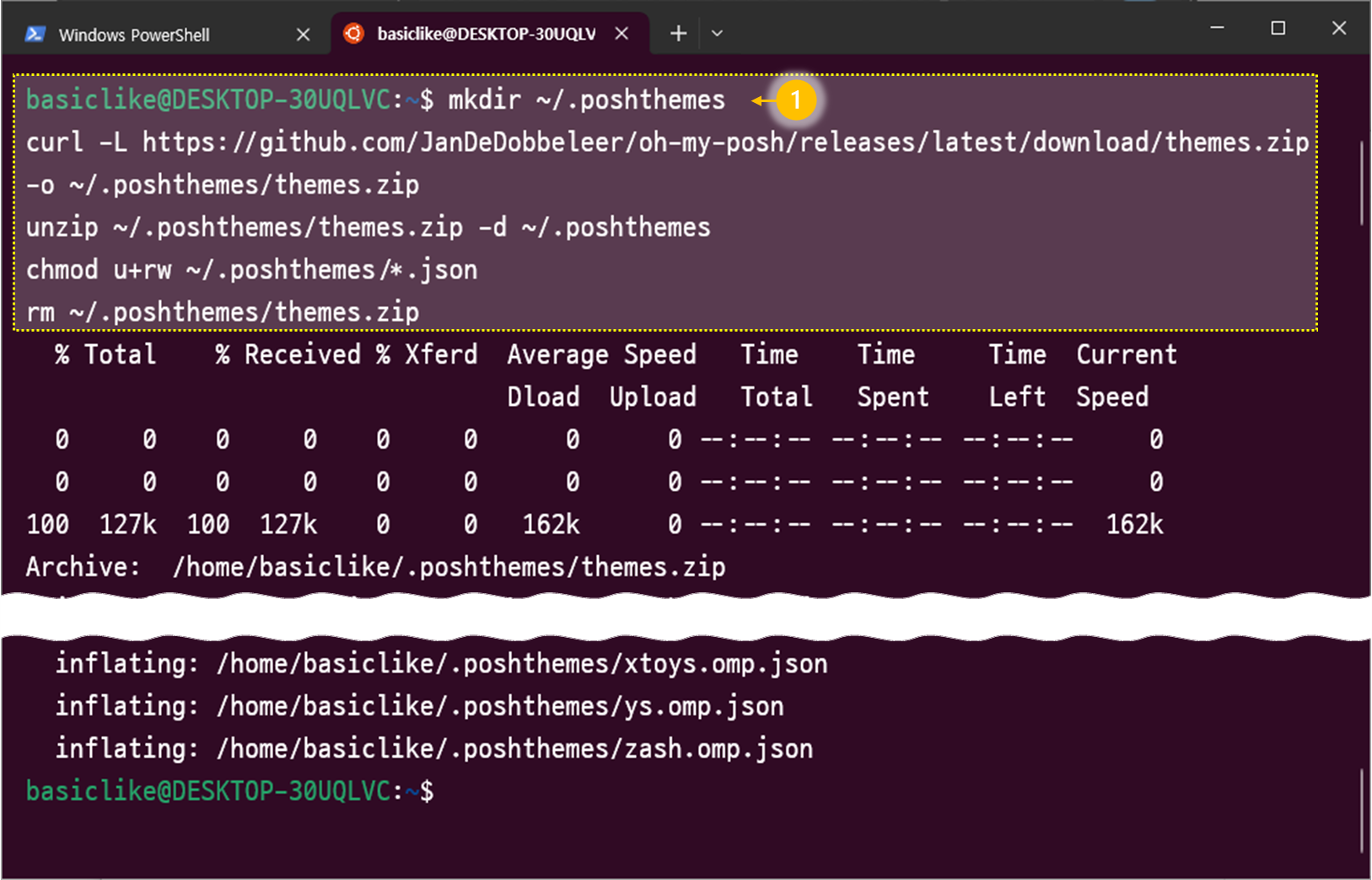Click the '-o ~/.poshthemes/themes.zip' line
The height and width of the screenshot is (880, 1372).
click(223, 185)
